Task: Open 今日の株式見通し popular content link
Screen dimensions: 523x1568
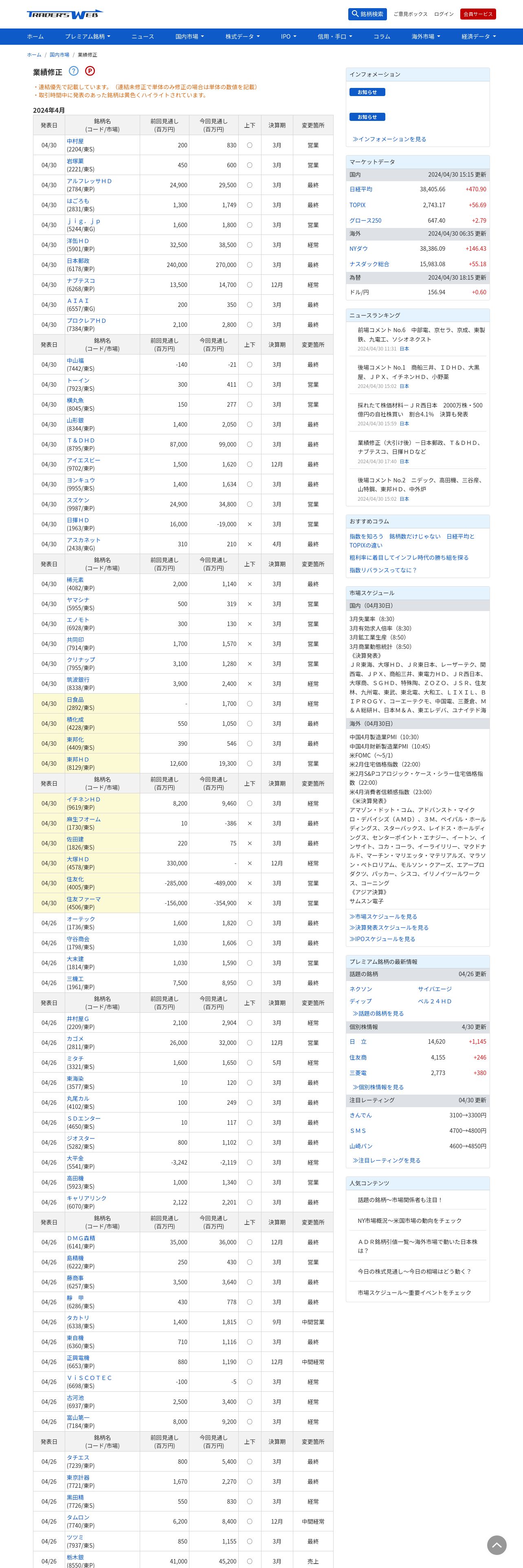Action: pyautogui.click(x=414, y=1272)
